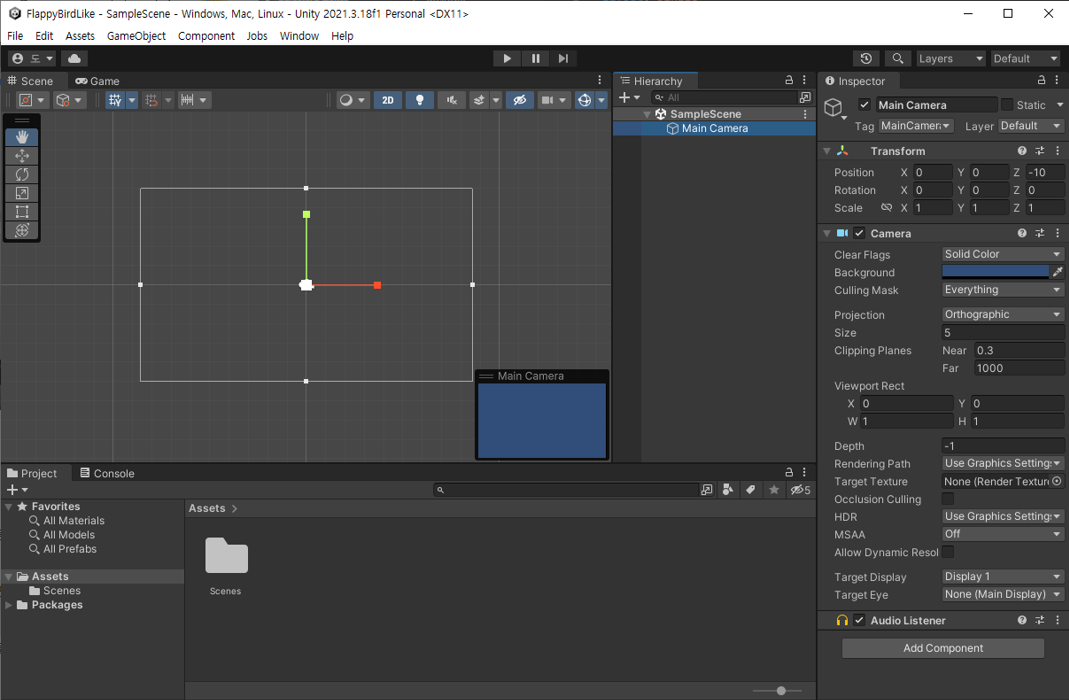The width and height of the screenshot is (1069, 700).
Task: Select the Move tool
Action: pos(22,155)
